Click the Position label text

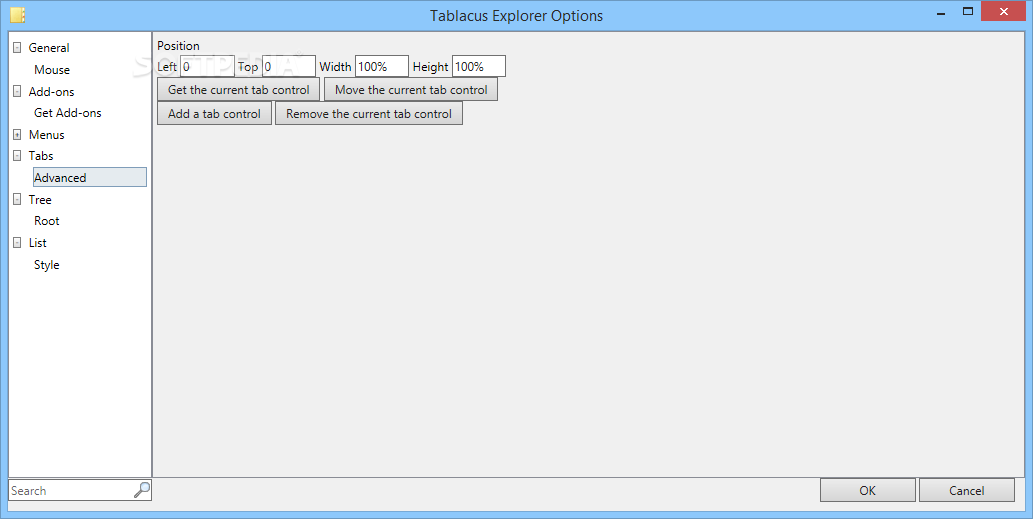click(178, 45)
